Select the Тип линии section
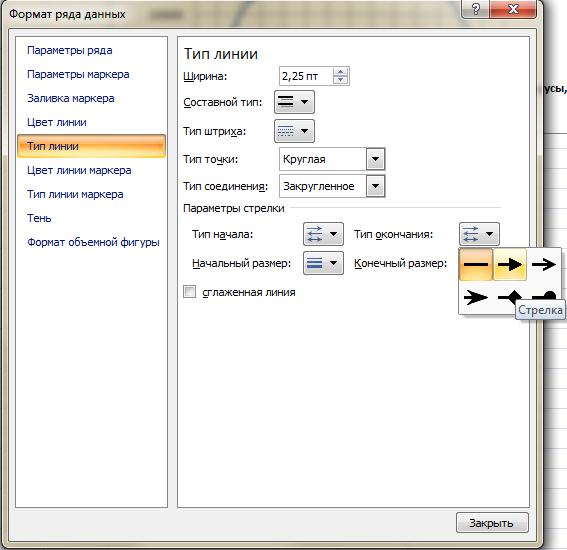 (x=91, y=146)
